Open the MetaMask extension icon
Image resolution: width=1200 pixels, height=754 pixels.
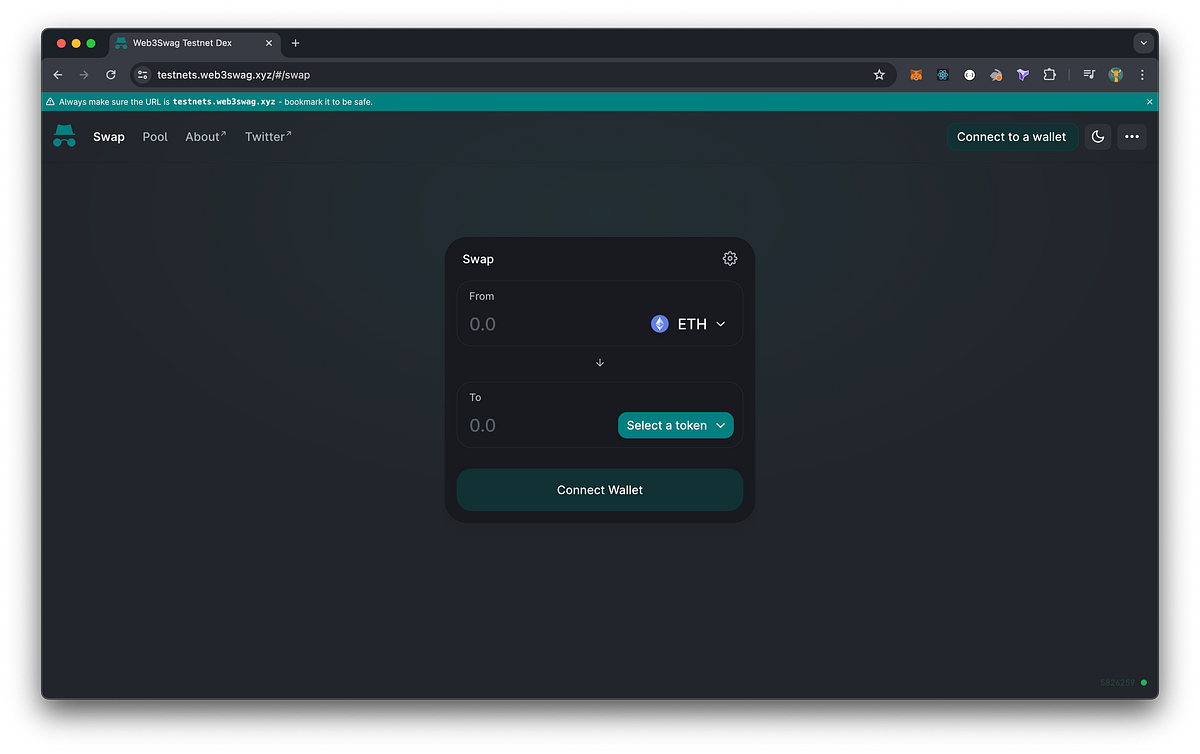coord(915,74)
